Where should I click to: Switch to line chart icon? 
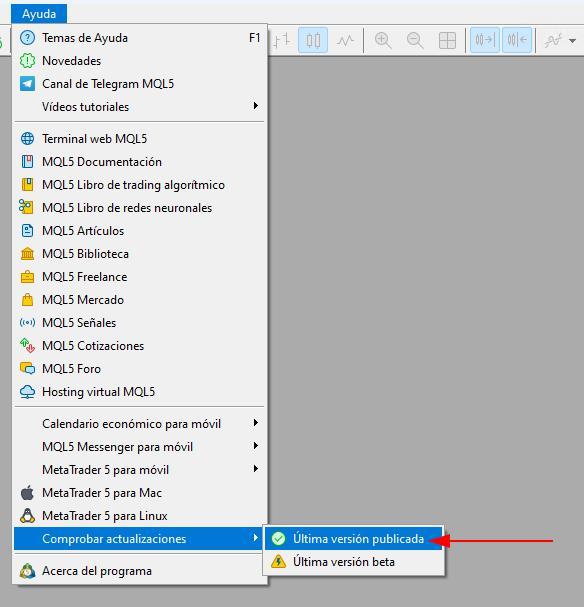[345, 40]
